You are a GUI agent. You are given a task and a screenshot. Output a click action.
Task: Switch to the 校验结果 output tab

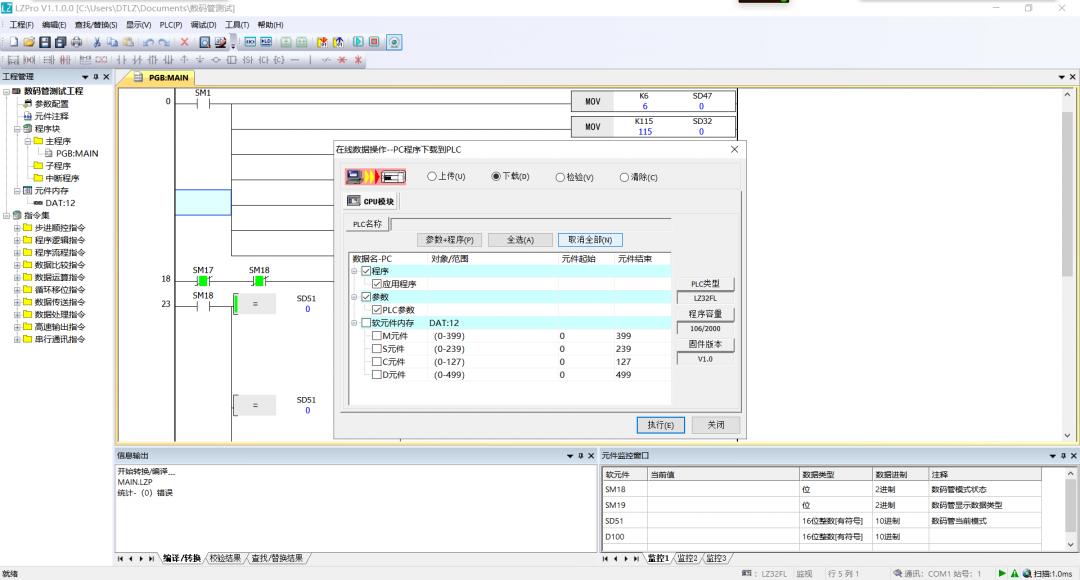[225, 558]
